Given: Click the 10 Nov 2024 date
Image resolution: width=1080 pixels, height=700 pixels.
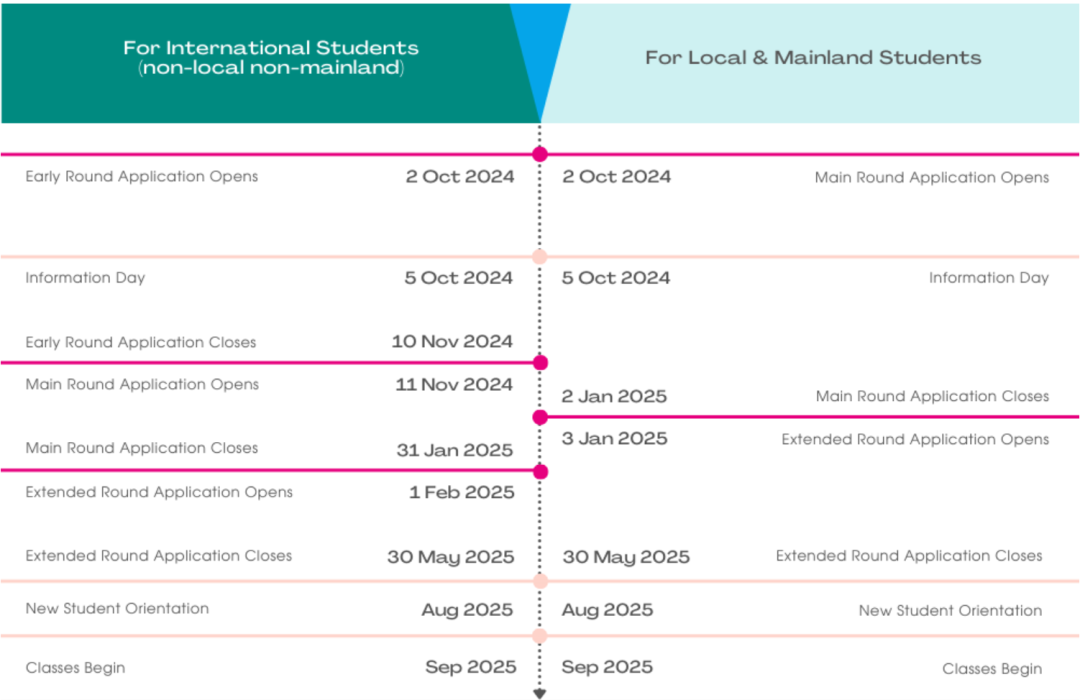Looking at the screenshot, I should 452,342.
